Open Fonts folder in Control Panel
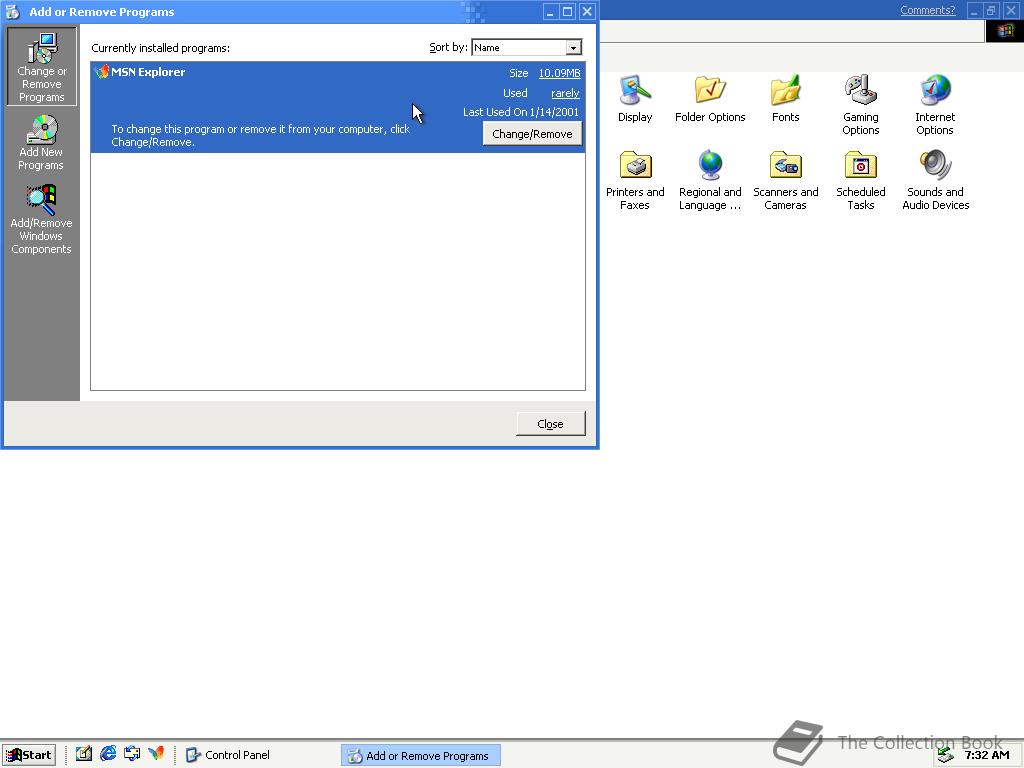This screenshot has width=1024, height=768. click(785, 99)
